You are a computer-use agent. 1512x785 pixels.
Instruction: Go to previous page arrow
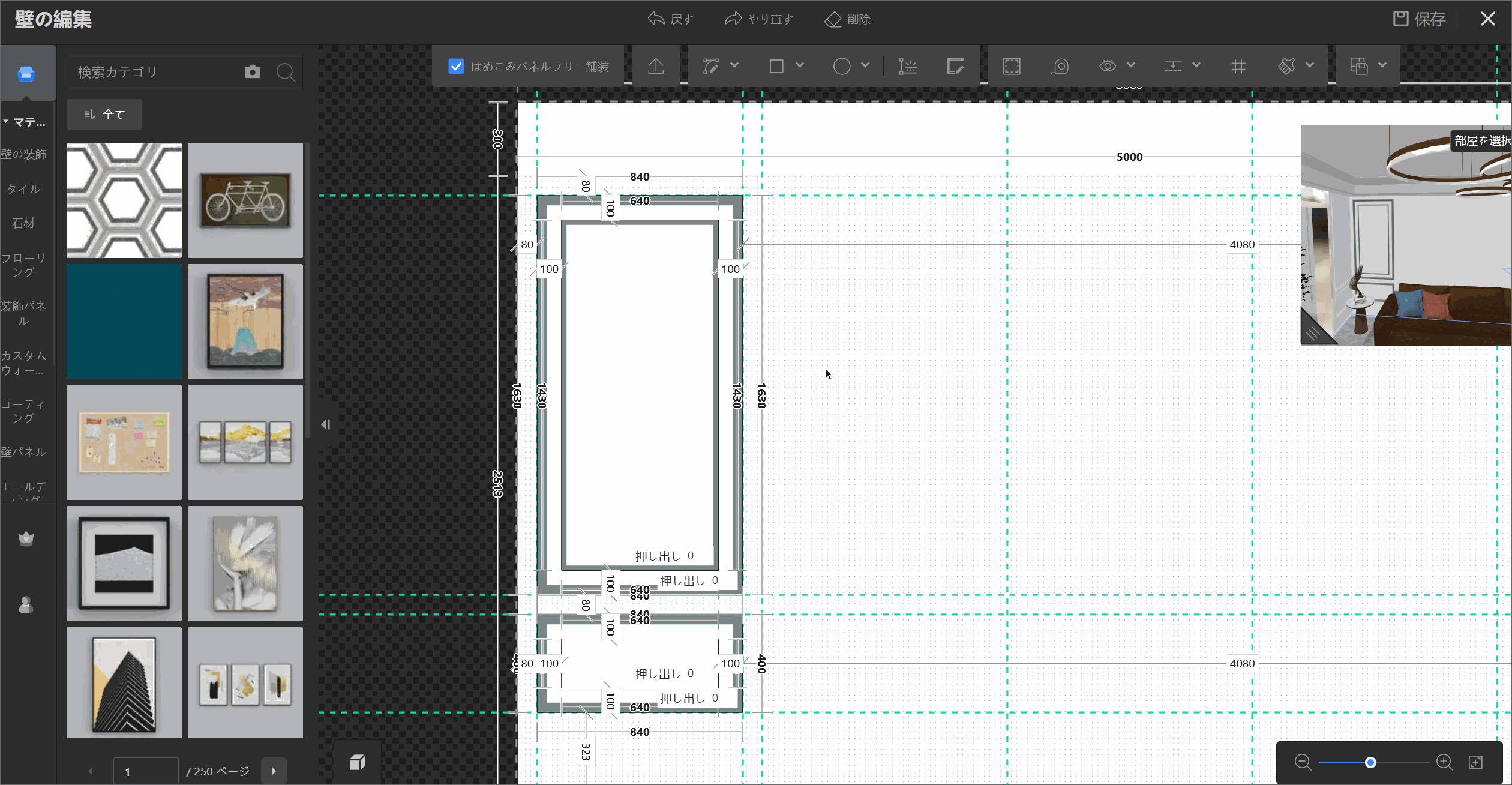(91, 771)
